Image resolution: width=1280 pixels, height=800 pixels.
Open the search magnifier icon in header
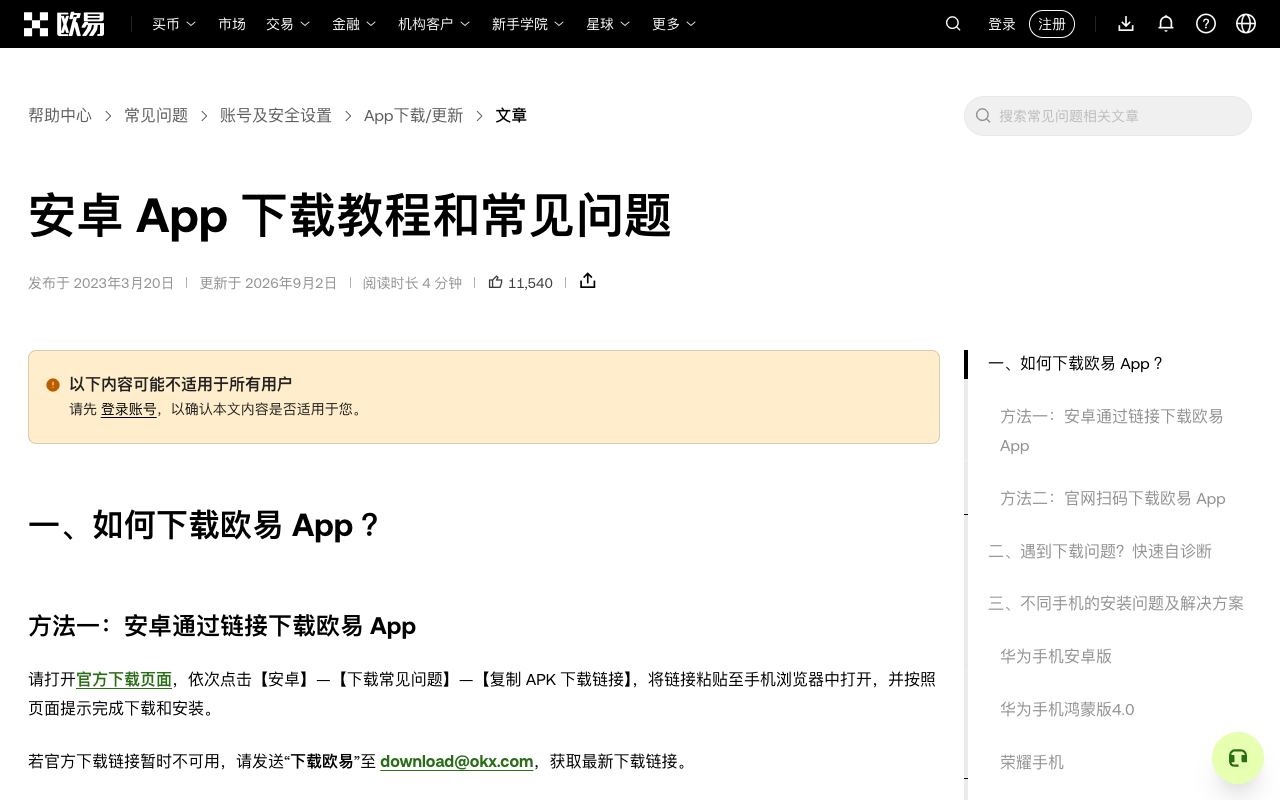[x=953, y=24]
